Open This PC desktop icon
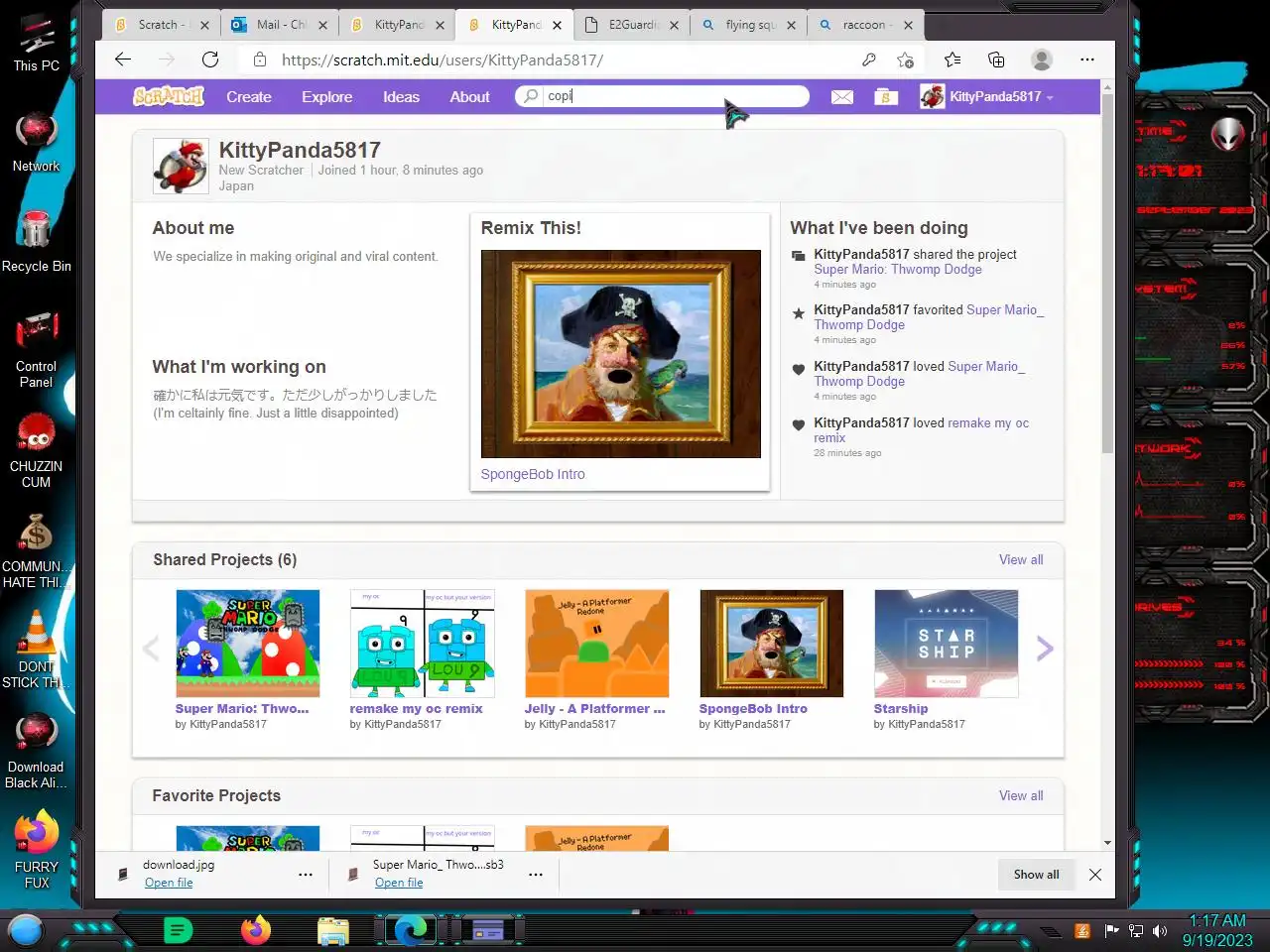The image size is (1270, 952). [37, 44]
